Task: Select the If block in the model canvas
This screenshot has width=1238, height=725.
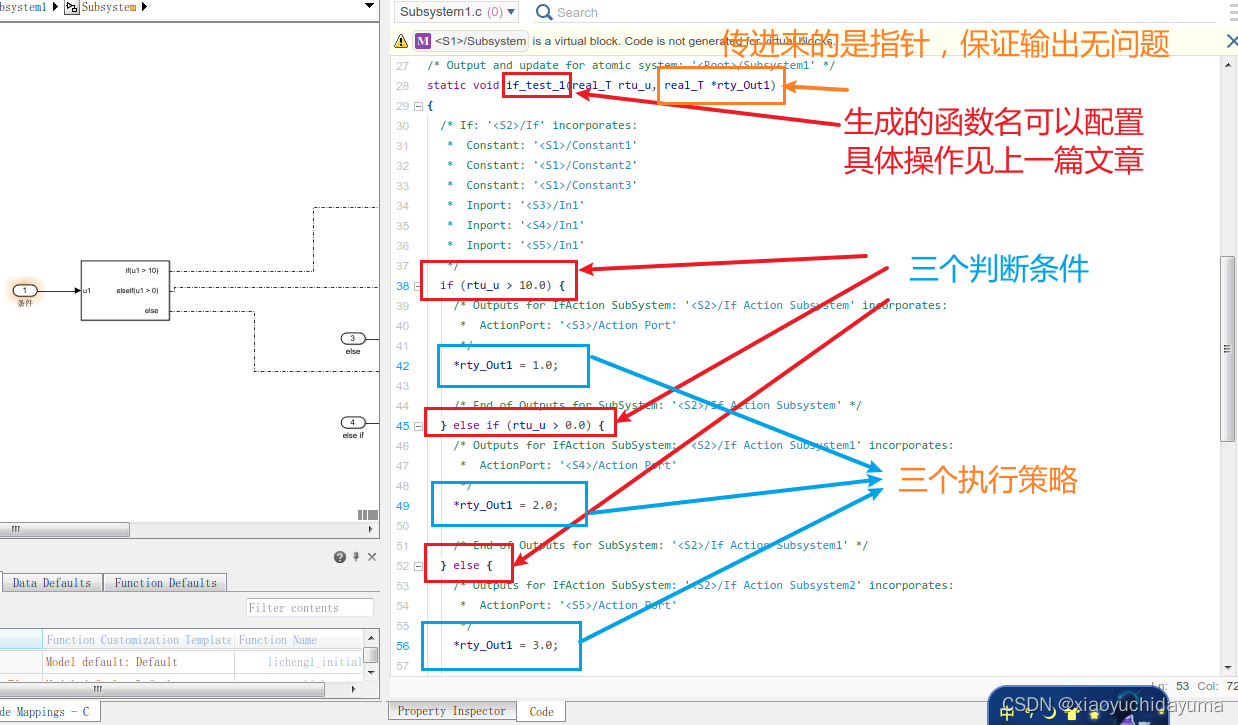Action: (x=124, y=290)
